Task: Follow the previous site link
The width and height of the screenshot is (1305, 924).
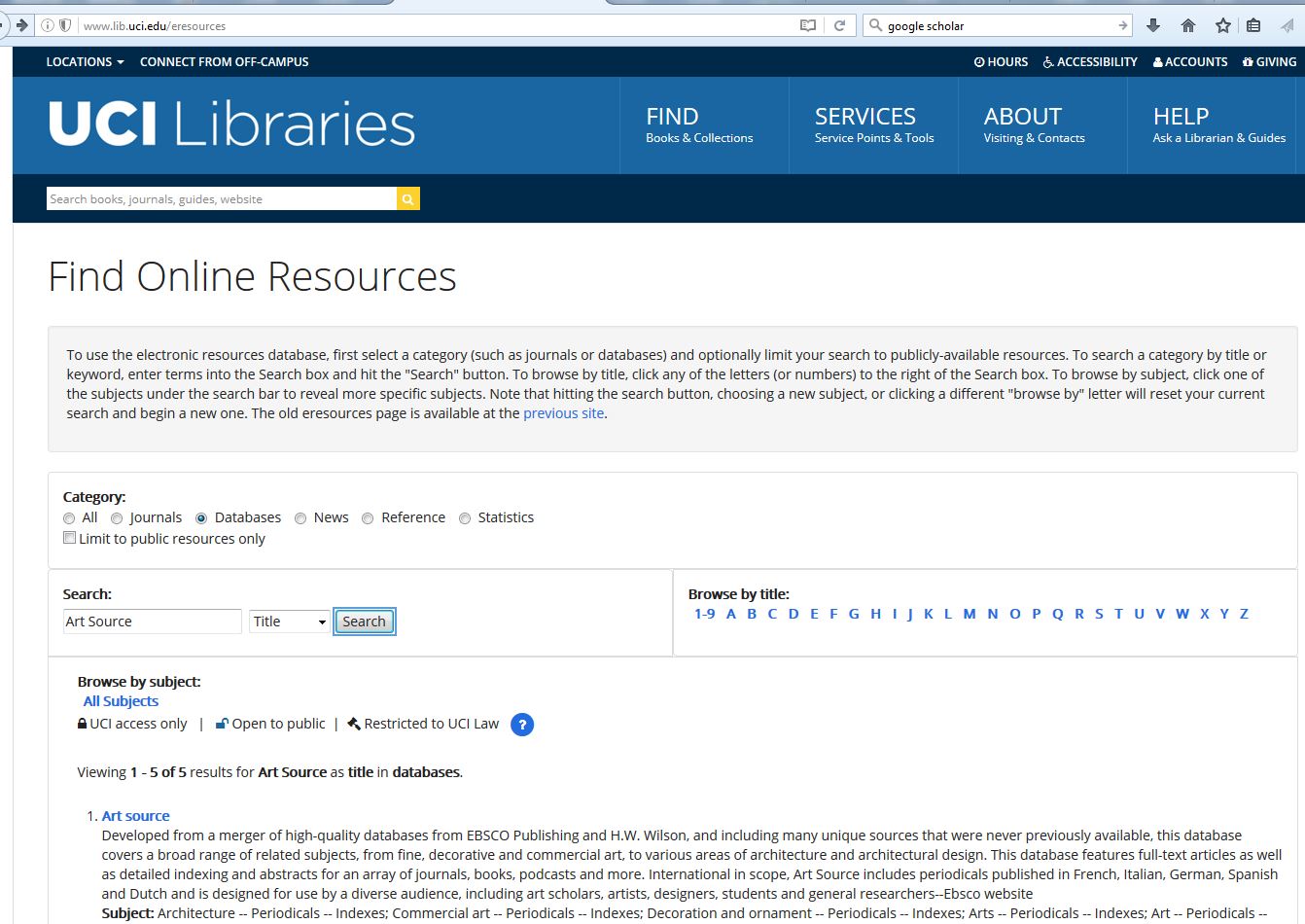Action: (564, 413)
